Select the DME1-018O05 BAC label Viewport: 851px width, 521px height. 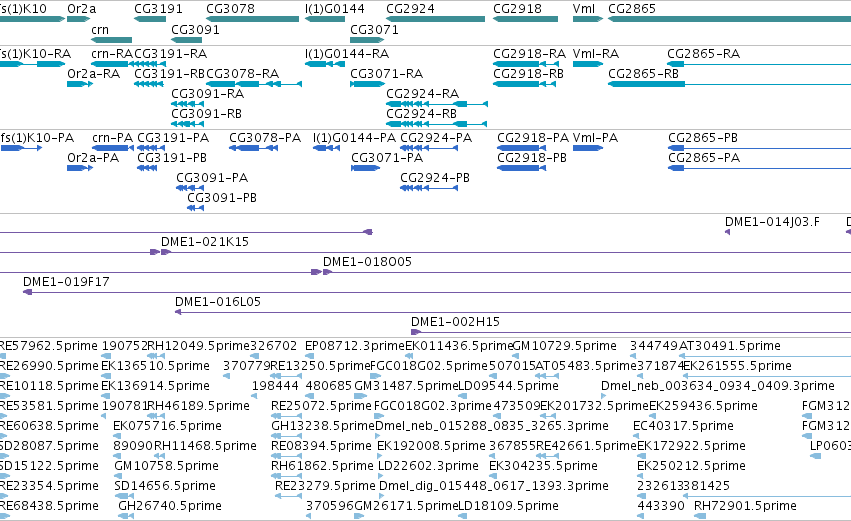367,262
